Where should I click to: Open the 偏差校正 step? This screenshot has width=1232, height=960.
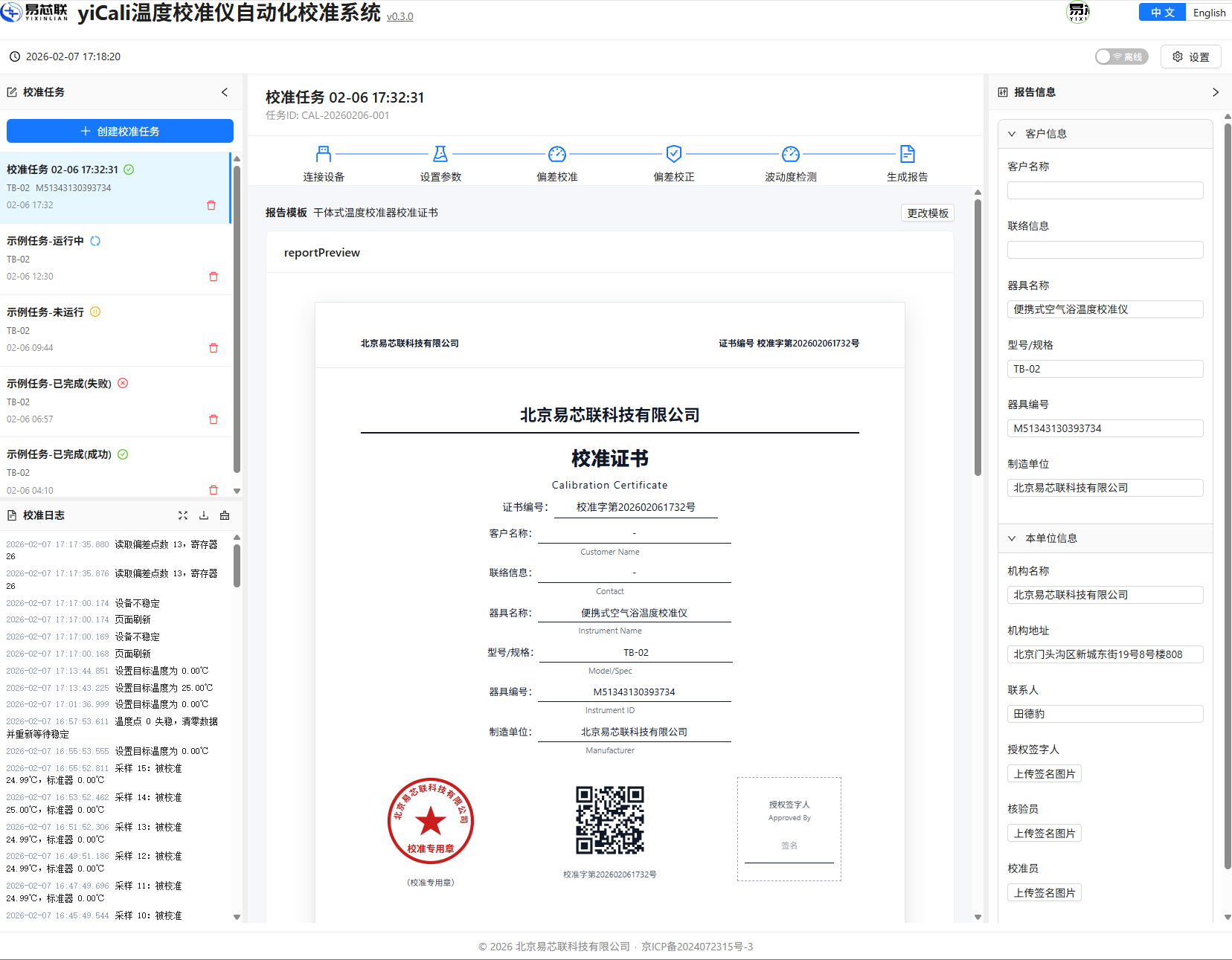pyautogui.click(x=674, y=177)
